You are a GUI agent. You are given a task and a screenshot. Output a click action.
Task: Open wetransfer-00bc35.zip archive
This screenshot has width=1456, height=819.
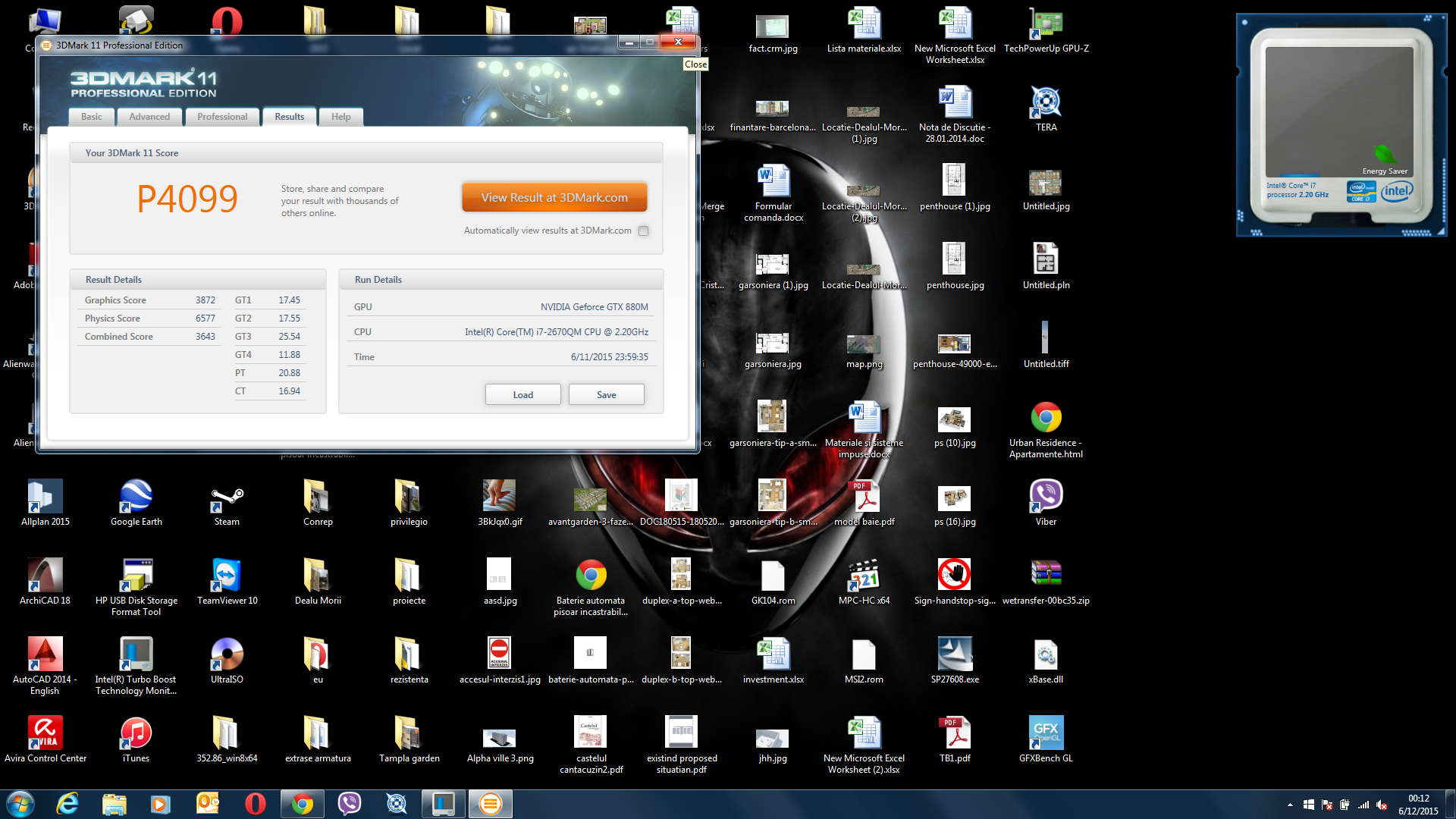[1046, 581]
